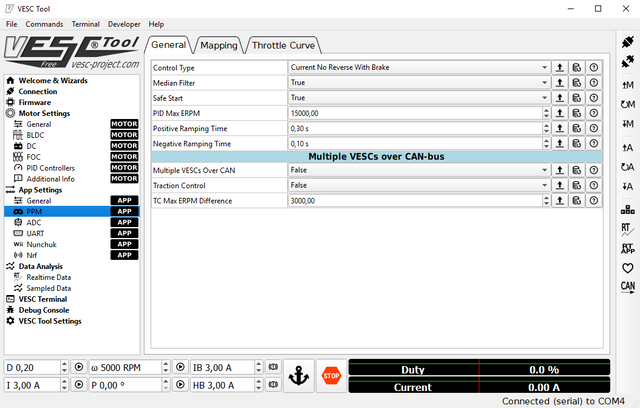Open Traction Control dropdown

419,185
